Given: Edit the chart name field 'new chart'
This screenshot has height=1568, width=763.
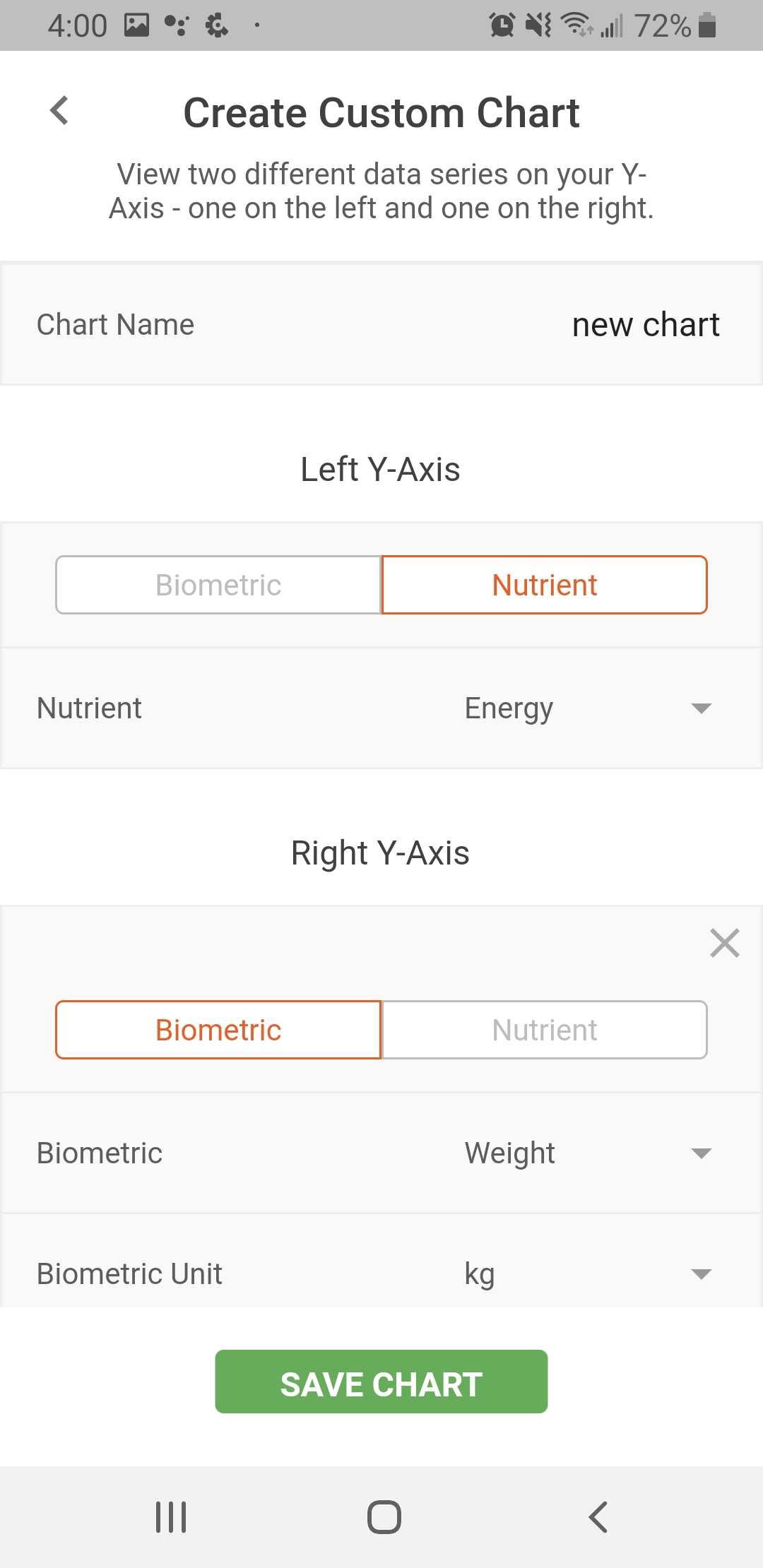Looking at the screenshot, I should 645,325.
